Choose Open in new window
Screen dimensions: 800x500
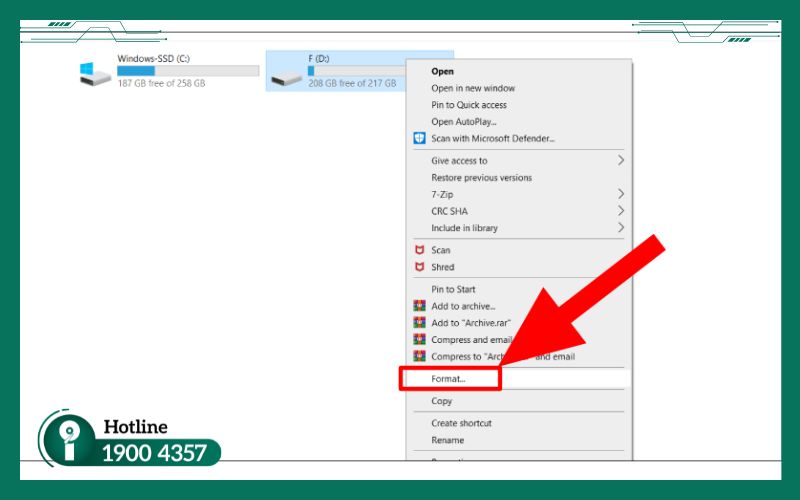coord(473,88)
